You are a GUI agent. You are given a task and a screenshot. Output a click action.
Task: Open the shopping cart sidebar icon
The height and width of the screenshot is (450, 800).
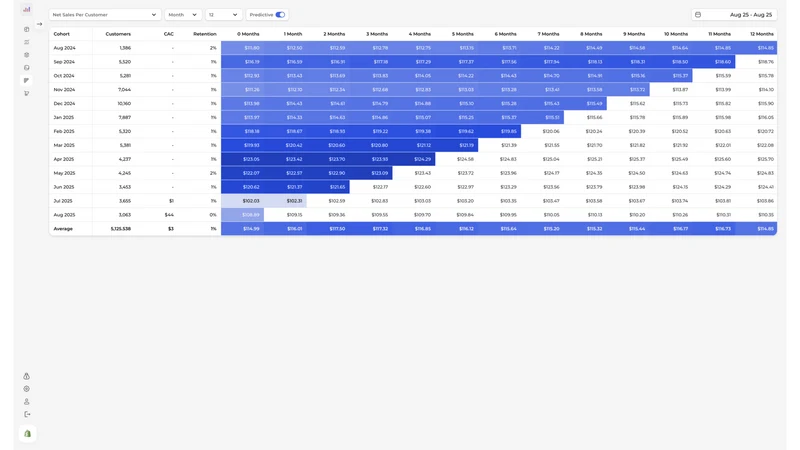click(27, 93)
